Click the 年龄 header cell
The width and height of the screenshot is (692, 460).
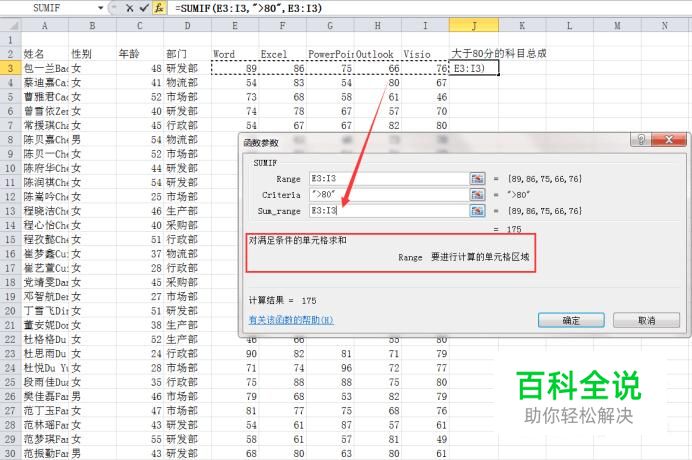pos(140,54)
